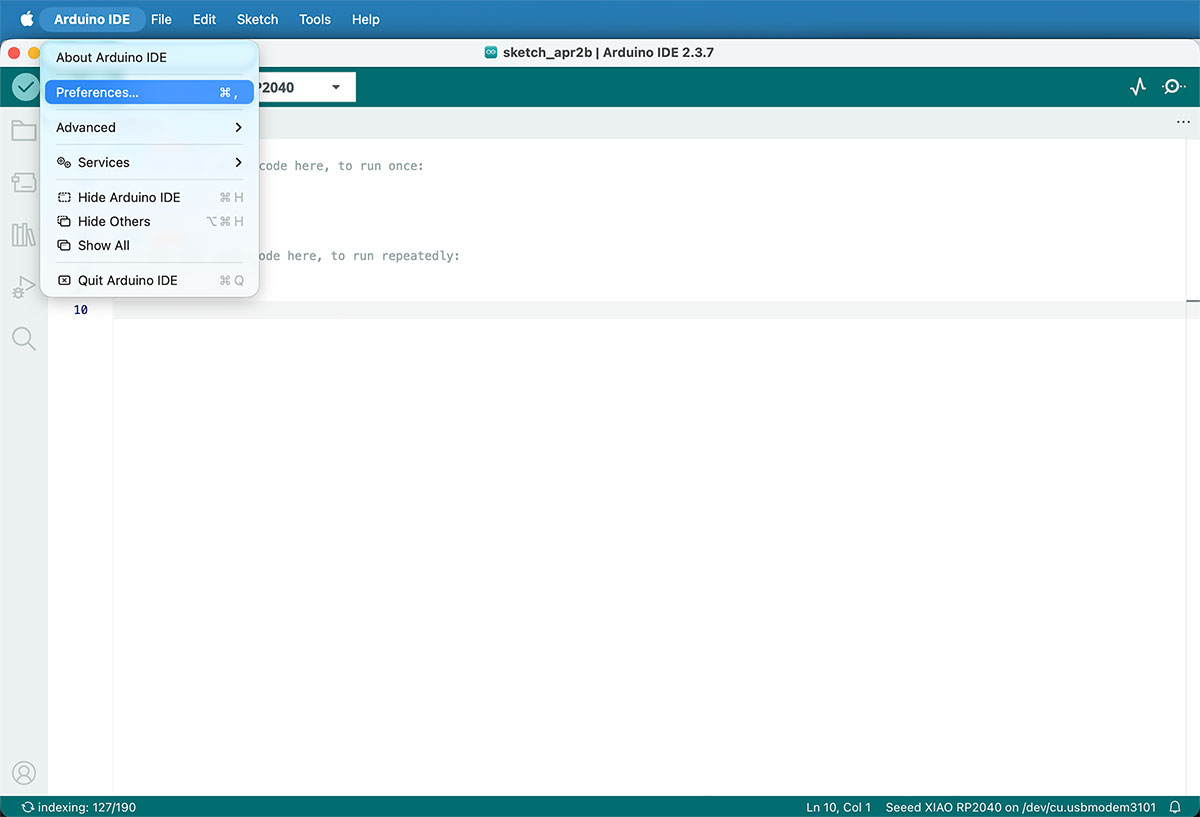Click Seeed XIAO RP2040 board status text
Viewport: 1200px width, 817px height.
pyautogui.click(x=1021, y=807)
